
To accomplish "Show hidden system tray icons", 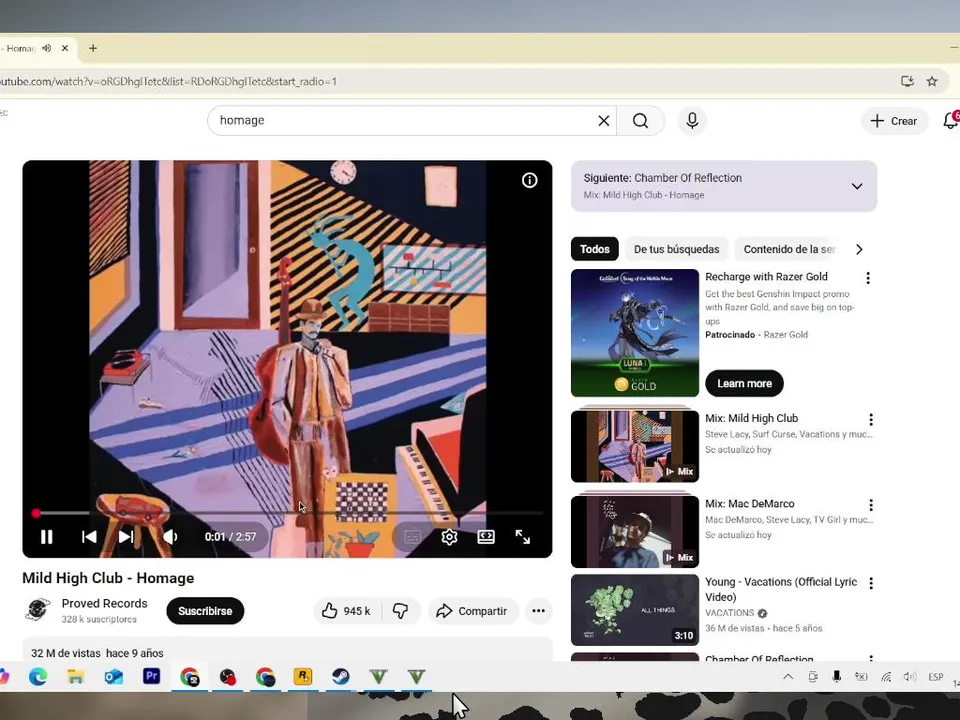I will tap(789, 677).
